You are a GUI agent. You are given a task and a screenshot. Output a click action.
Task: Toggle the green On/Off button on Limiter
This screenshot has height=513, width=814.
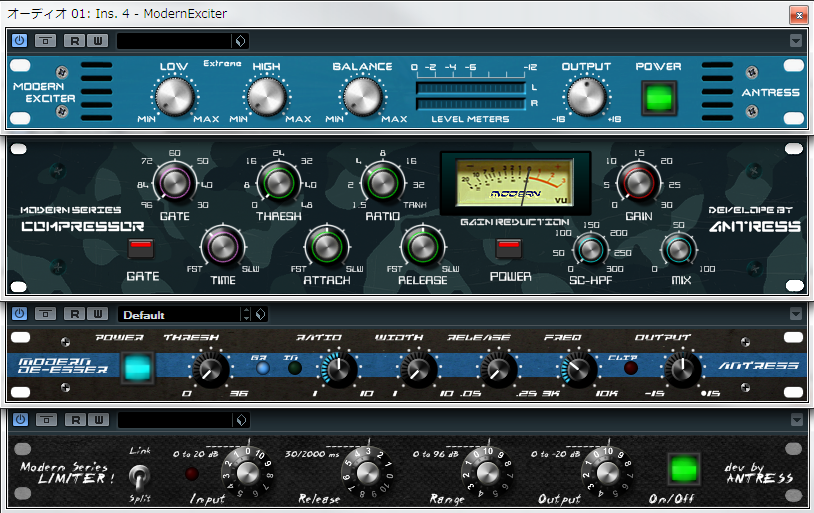click(x=684, y=470)
